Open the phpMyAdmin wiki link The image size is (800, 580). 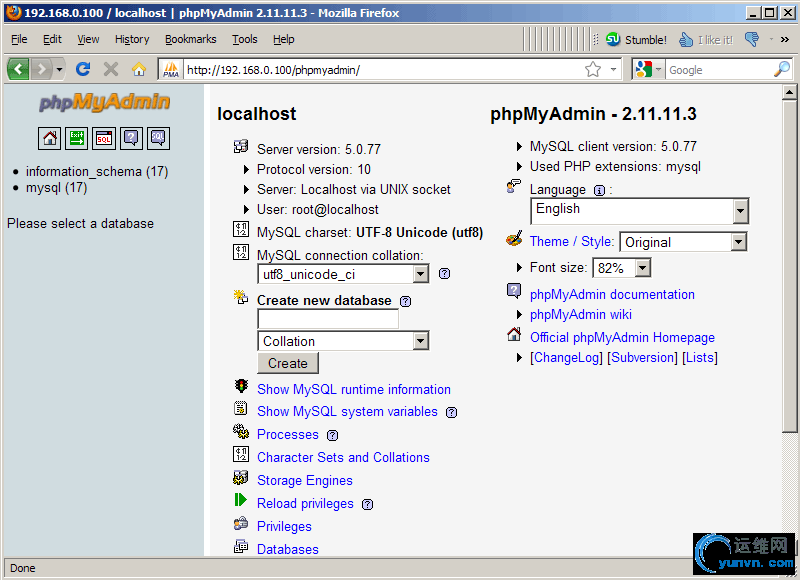pos(581,314)
